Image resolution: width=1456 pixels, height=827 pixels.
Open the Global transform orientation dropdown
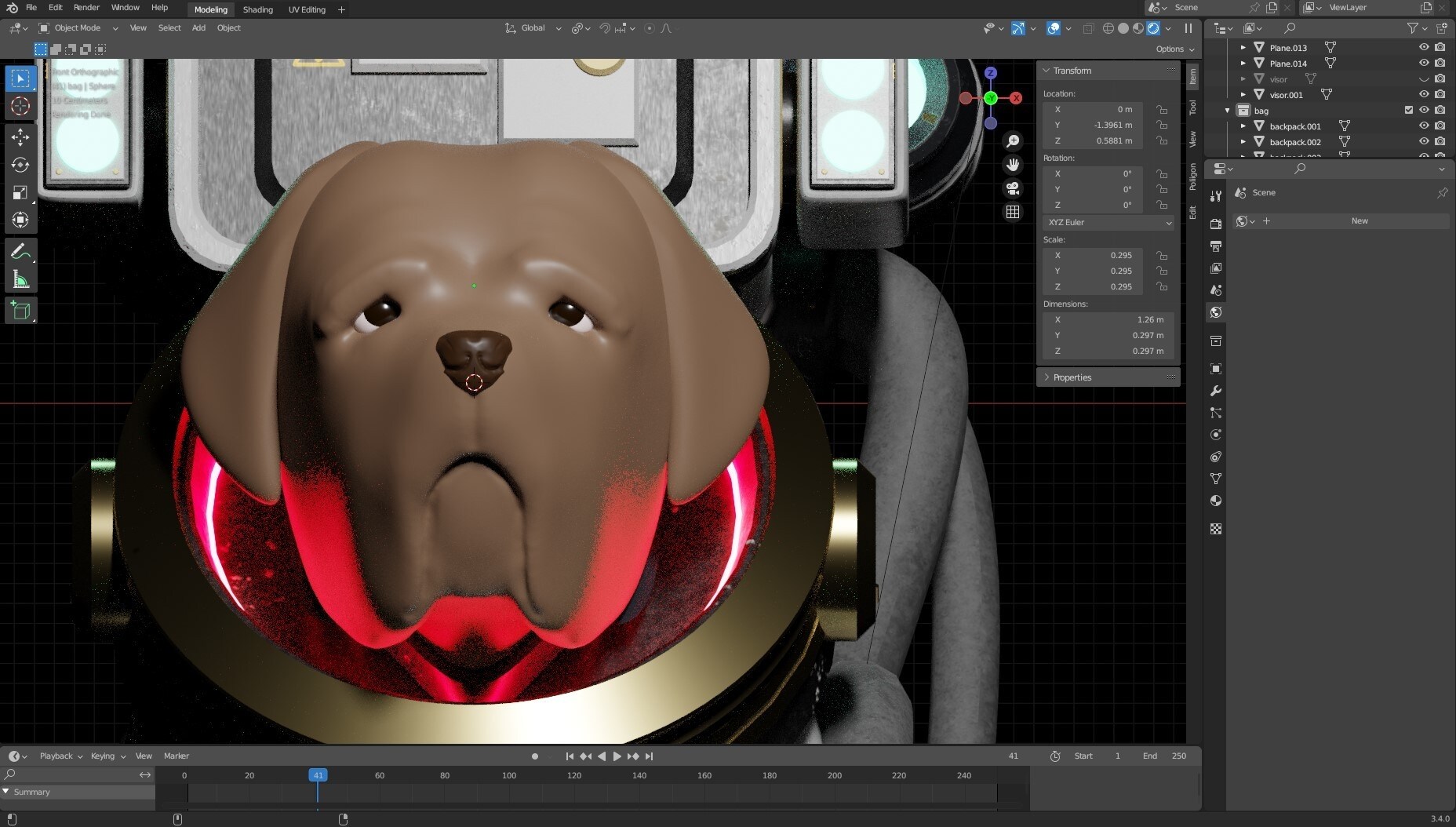533,28
